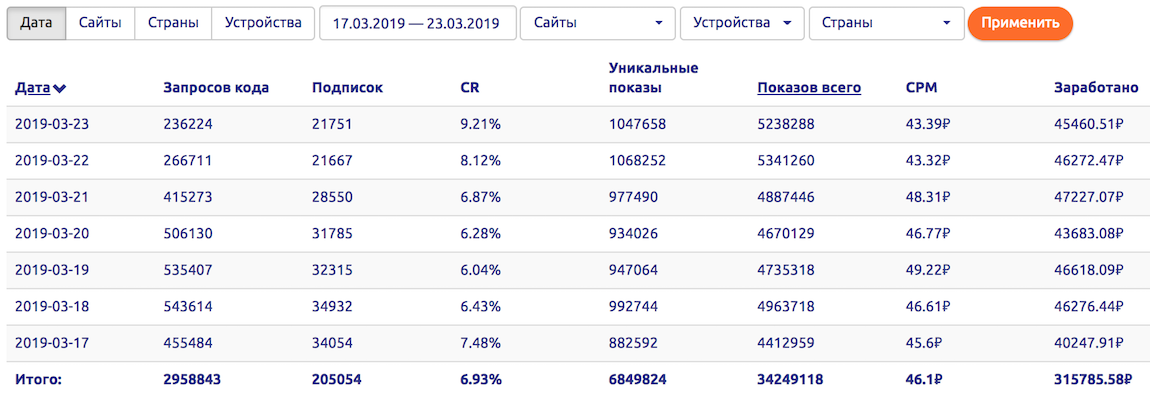Click the date range input field

tap(417, 23)
